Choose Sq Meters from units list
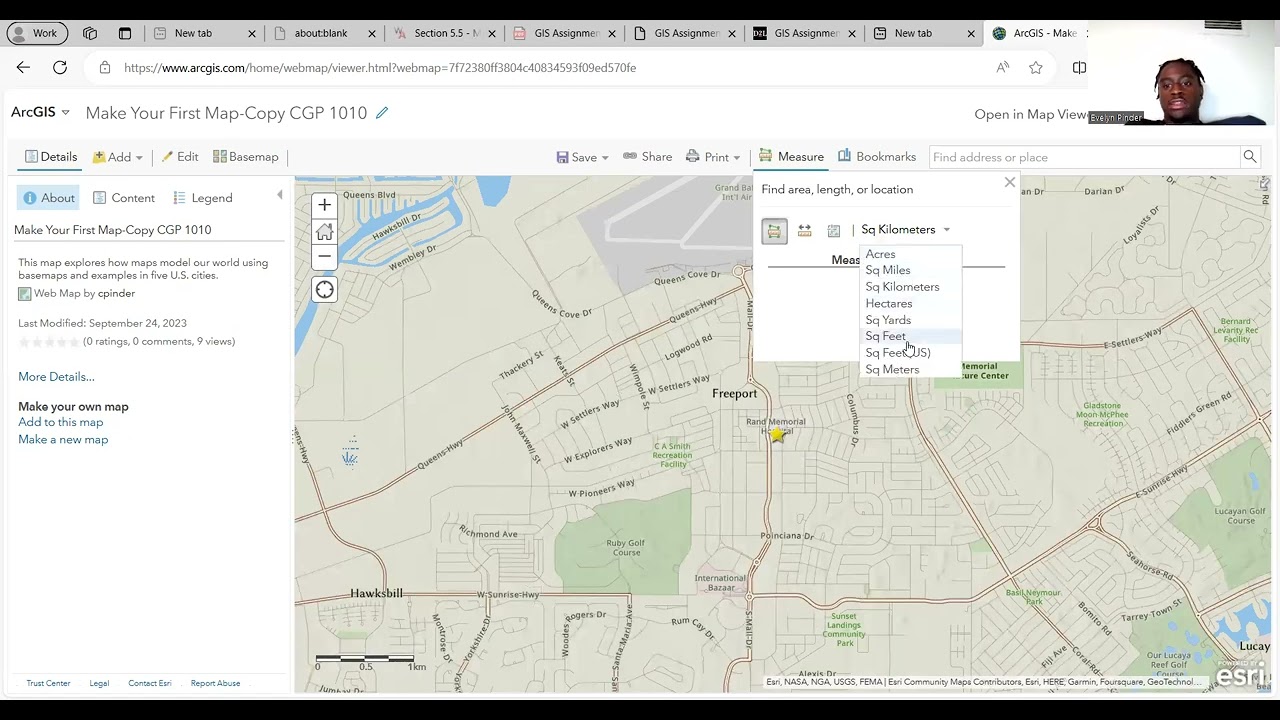The width and height of the screenshot is (1280, 720). coord(892,369)
